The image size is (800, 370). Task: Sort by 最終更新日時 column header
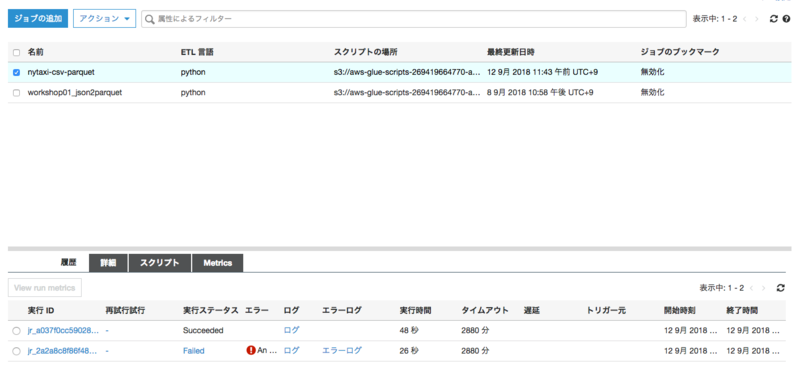(x=511, y=52)
